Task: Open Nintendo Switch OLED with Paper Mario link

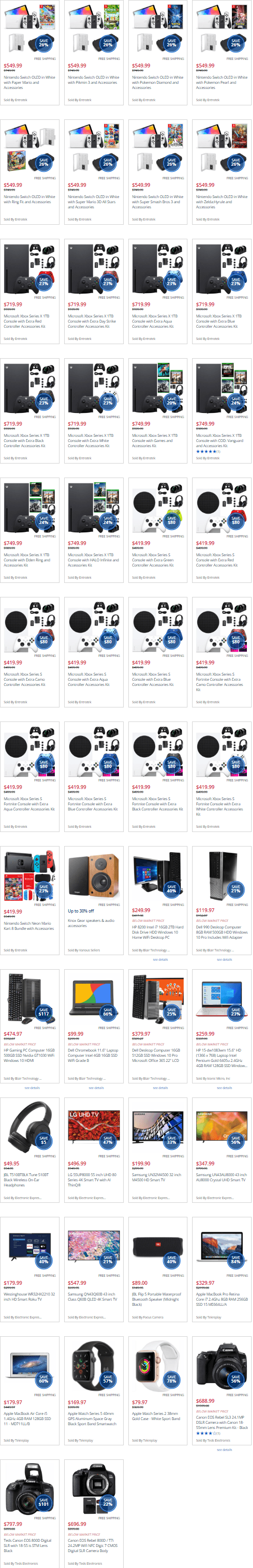Action: tap(29, 83)
